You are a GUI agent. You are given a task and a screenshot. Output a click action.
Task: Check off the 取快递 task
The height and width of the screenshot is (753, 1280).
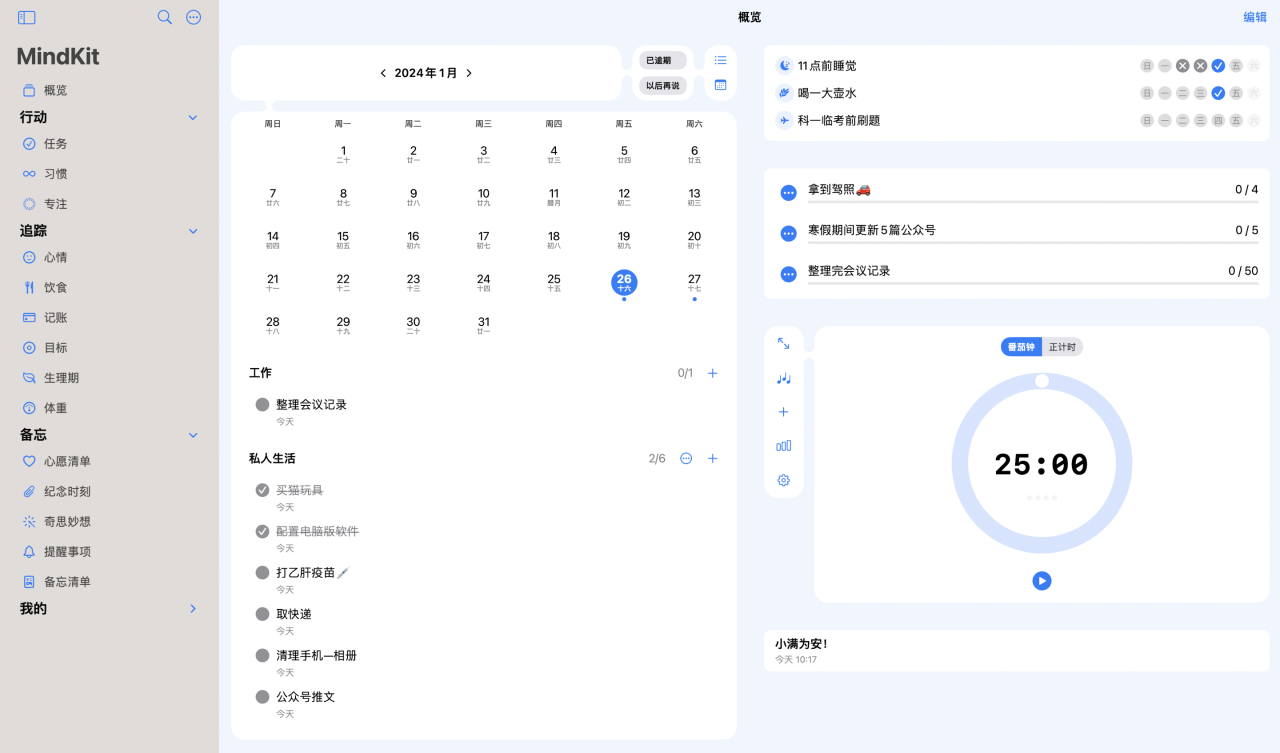[262, 614]
